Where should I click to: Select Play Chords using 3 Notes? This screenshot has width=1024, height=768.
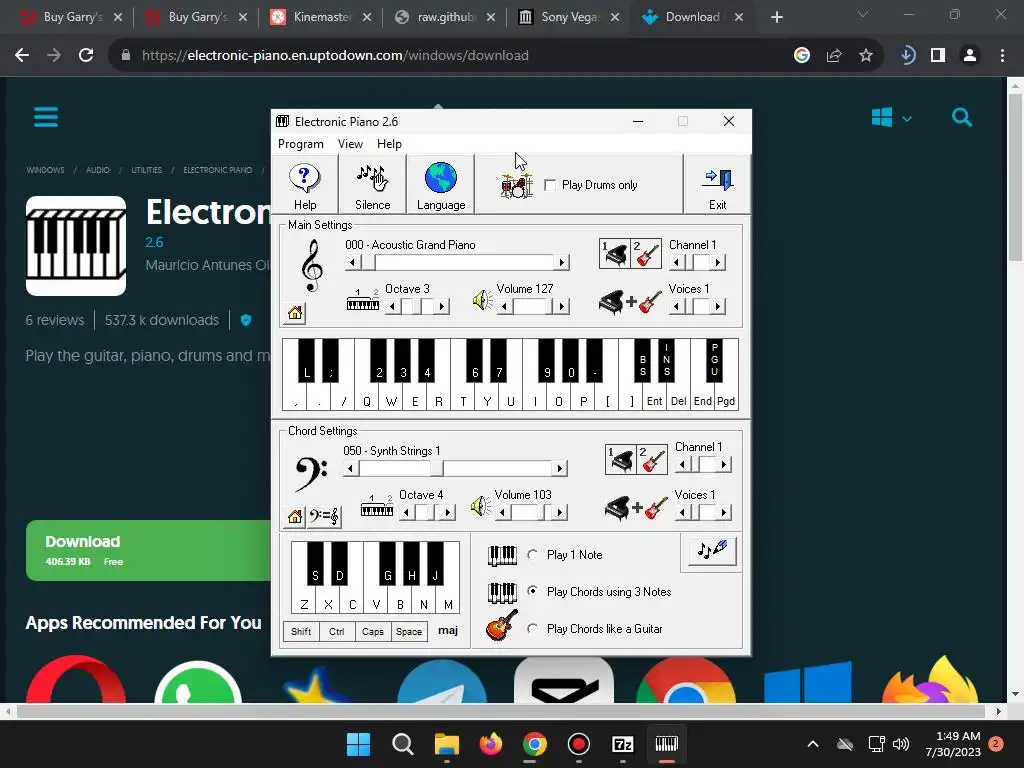tap(533, 591)
